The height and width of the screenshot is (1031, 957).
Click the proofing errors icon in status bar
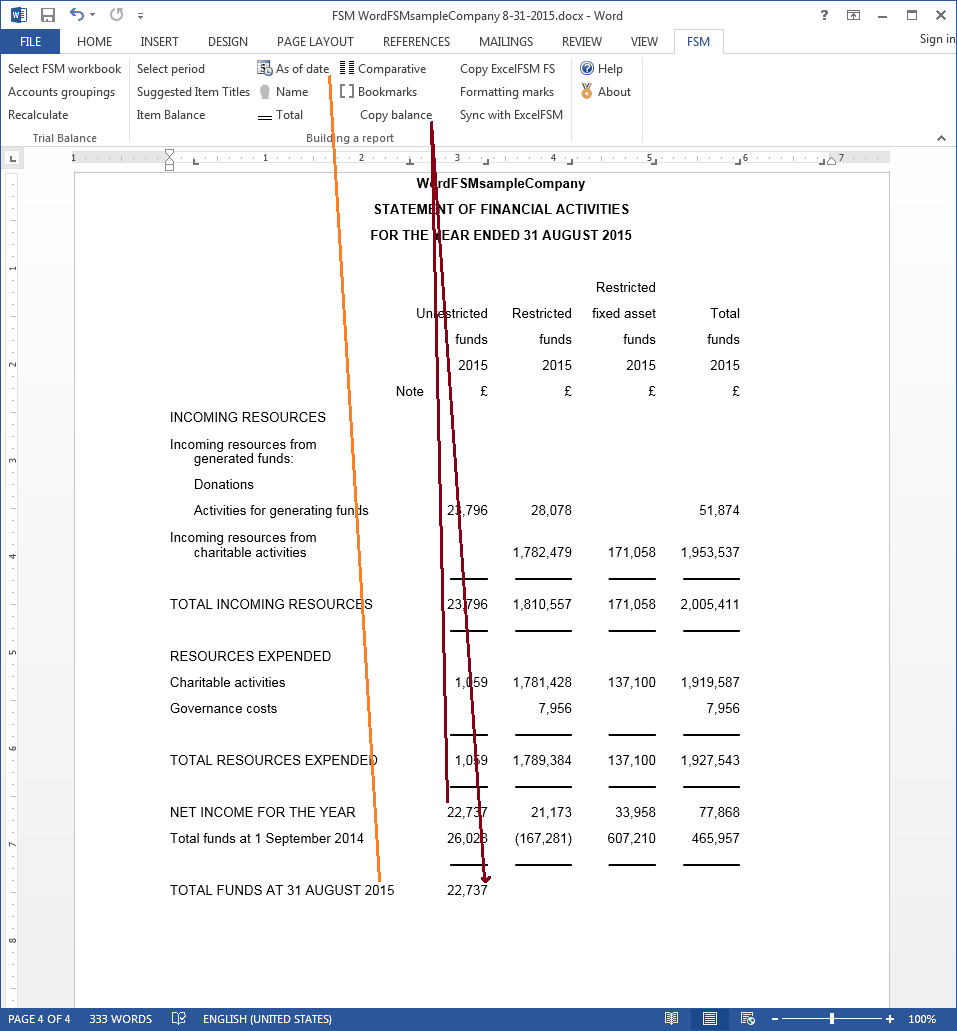[x=178, y=1019]
